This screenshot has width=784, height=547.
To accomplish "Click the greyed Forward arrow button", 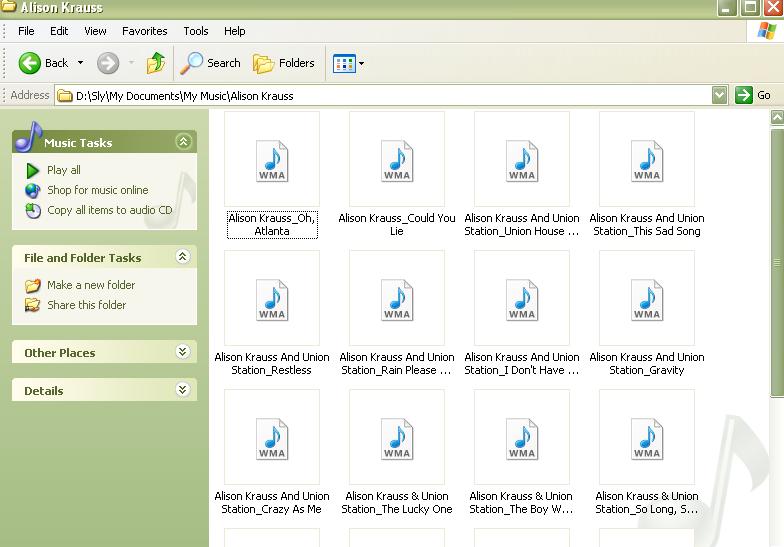I will pos(108,63).
